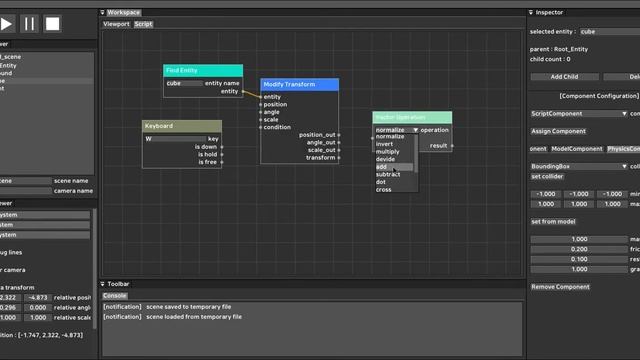
Task: Edit the camera name field
Action: coord(26,191)
